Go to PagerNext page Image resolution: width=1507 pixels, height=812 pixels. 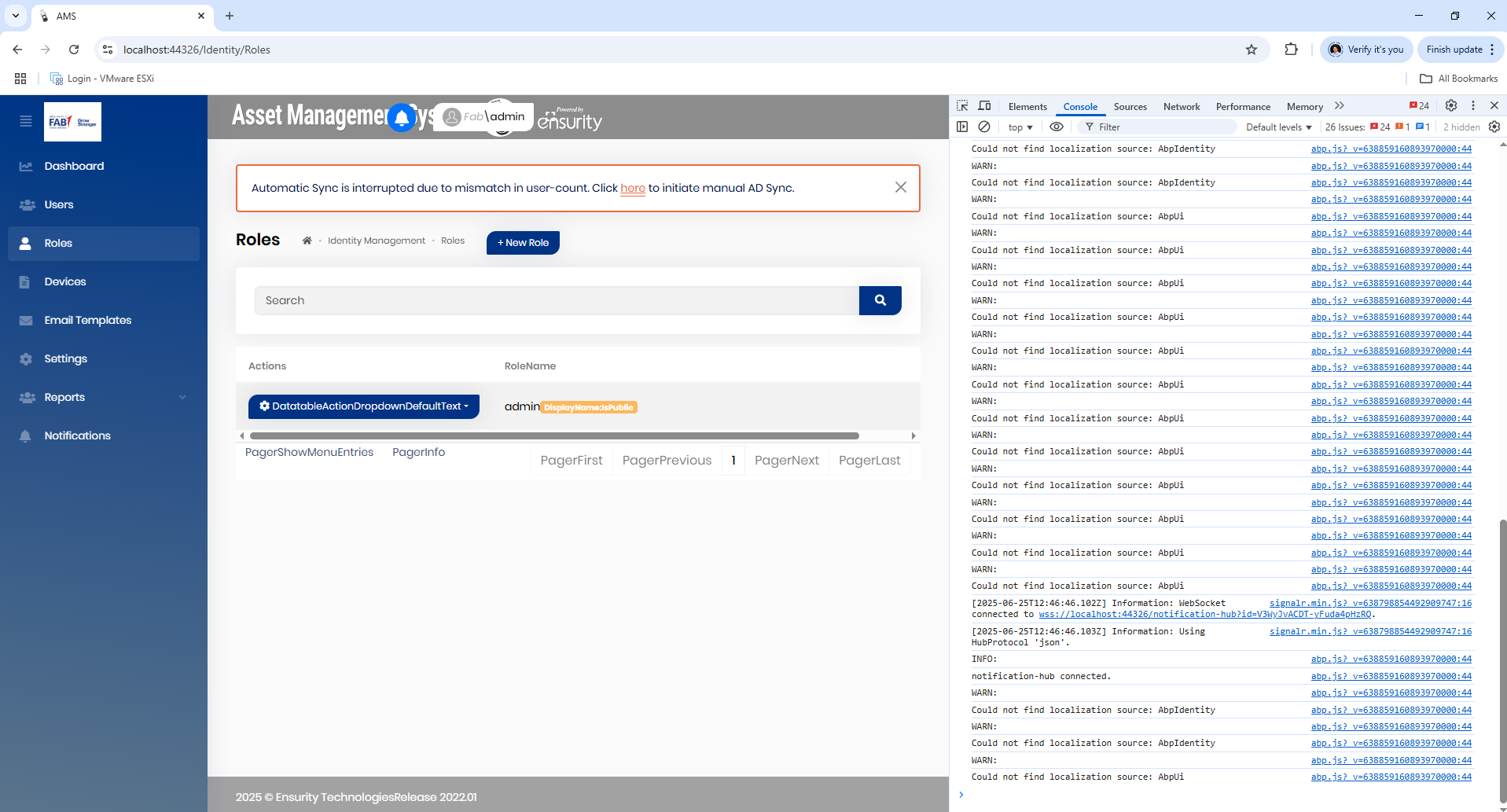tap(787, 461)
